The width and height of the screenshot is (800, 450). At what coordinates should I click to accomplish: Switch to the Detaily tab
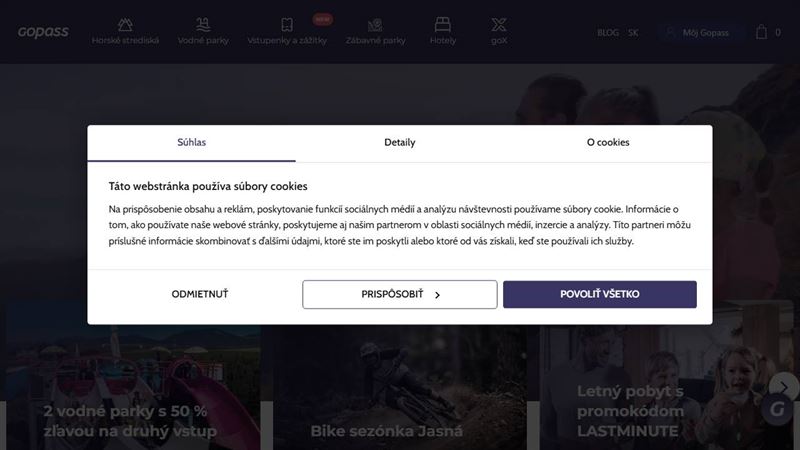[399, 143]
